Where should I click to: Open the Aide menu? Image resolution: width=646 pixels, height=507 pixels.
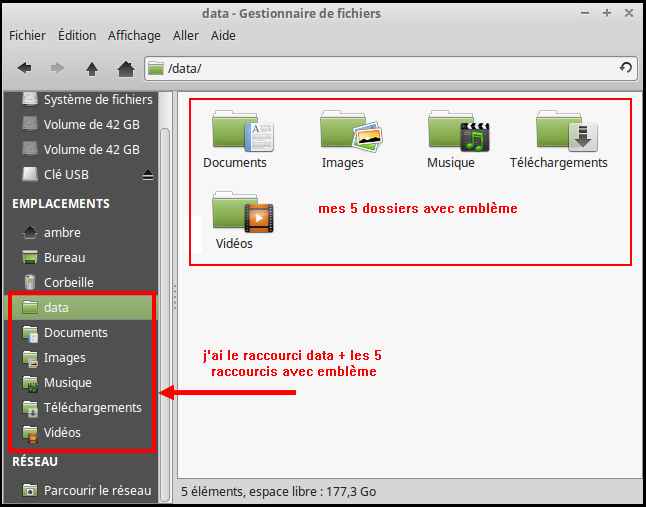[224, 35]
